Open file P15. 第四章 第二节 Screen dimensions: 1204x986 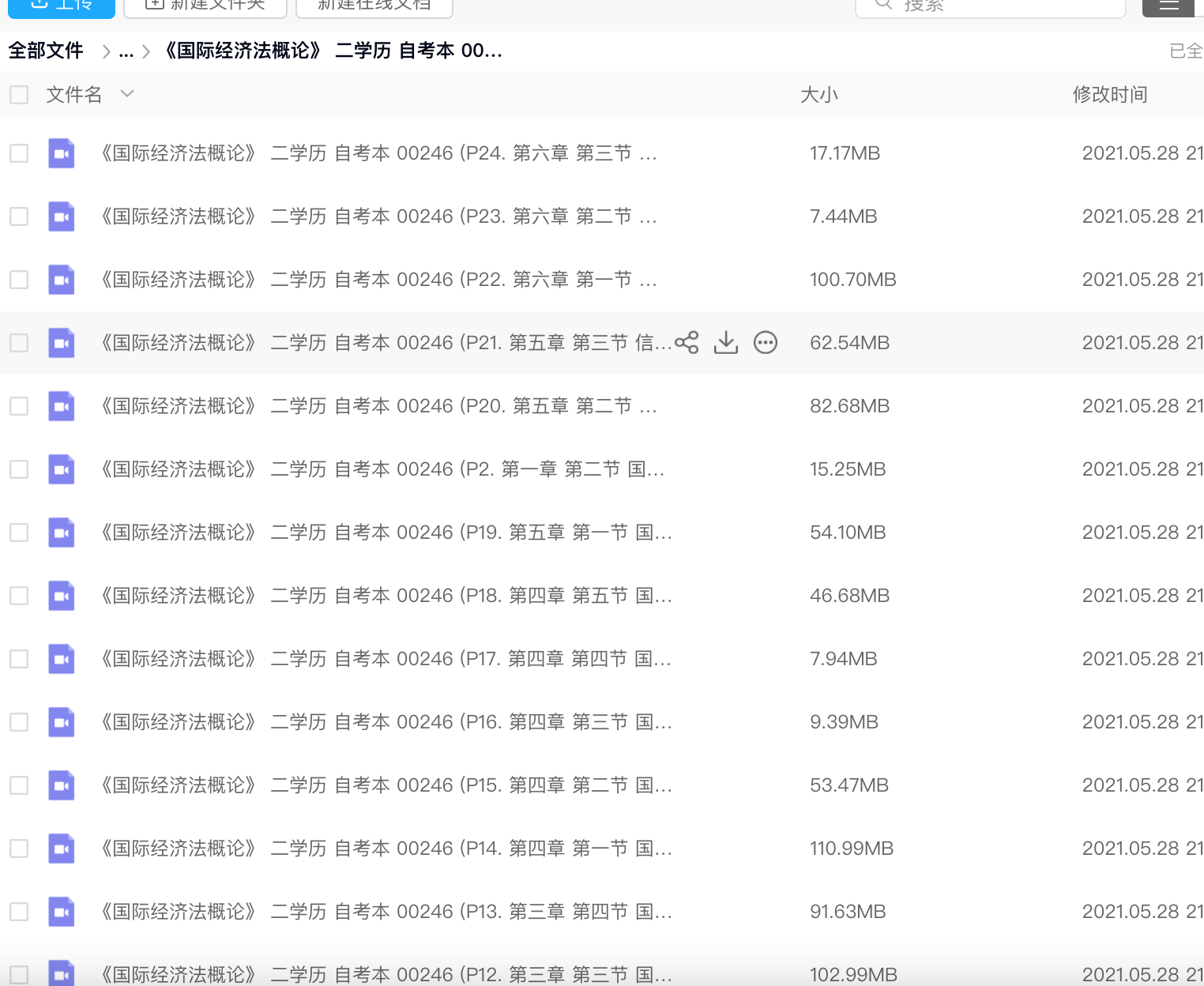tap(384, 785)
